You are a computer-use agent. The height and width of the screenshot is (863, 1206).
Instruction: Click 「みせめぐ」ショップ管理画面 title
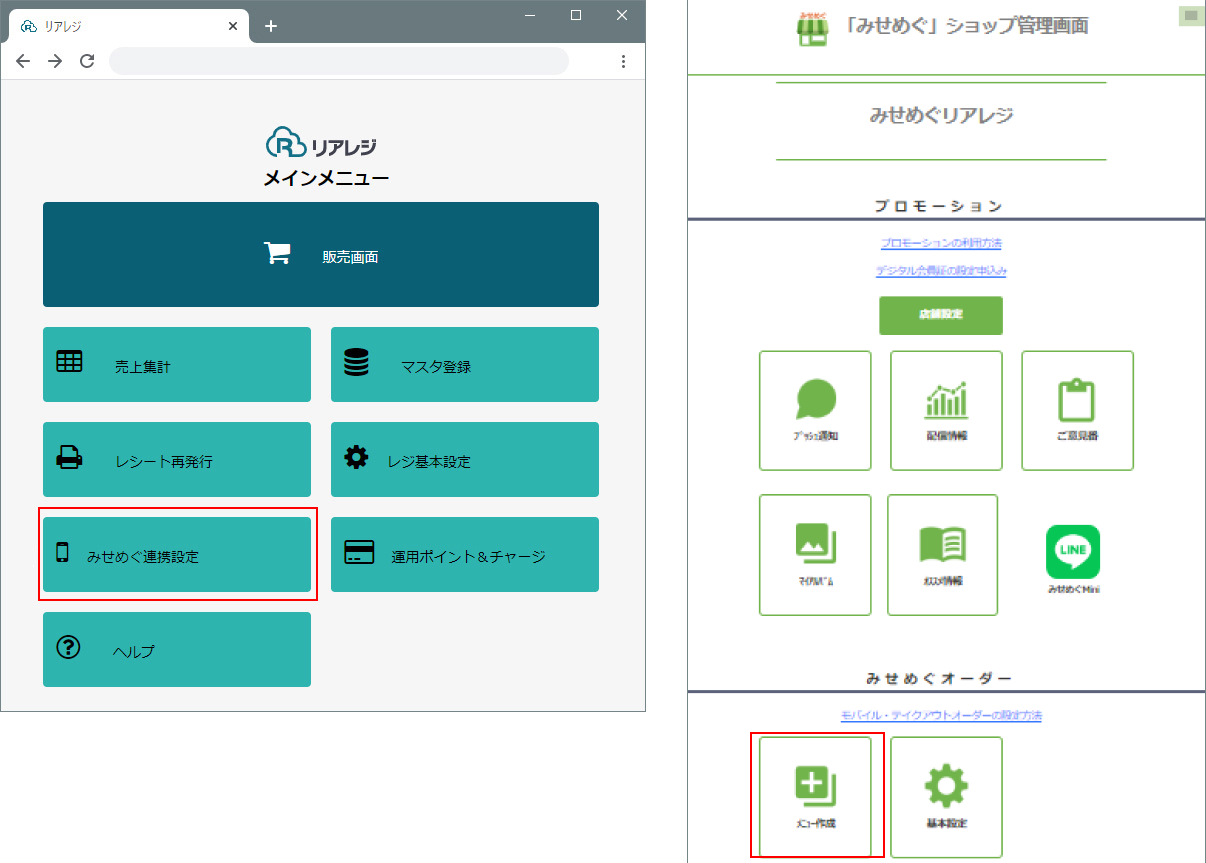[965, 26]
